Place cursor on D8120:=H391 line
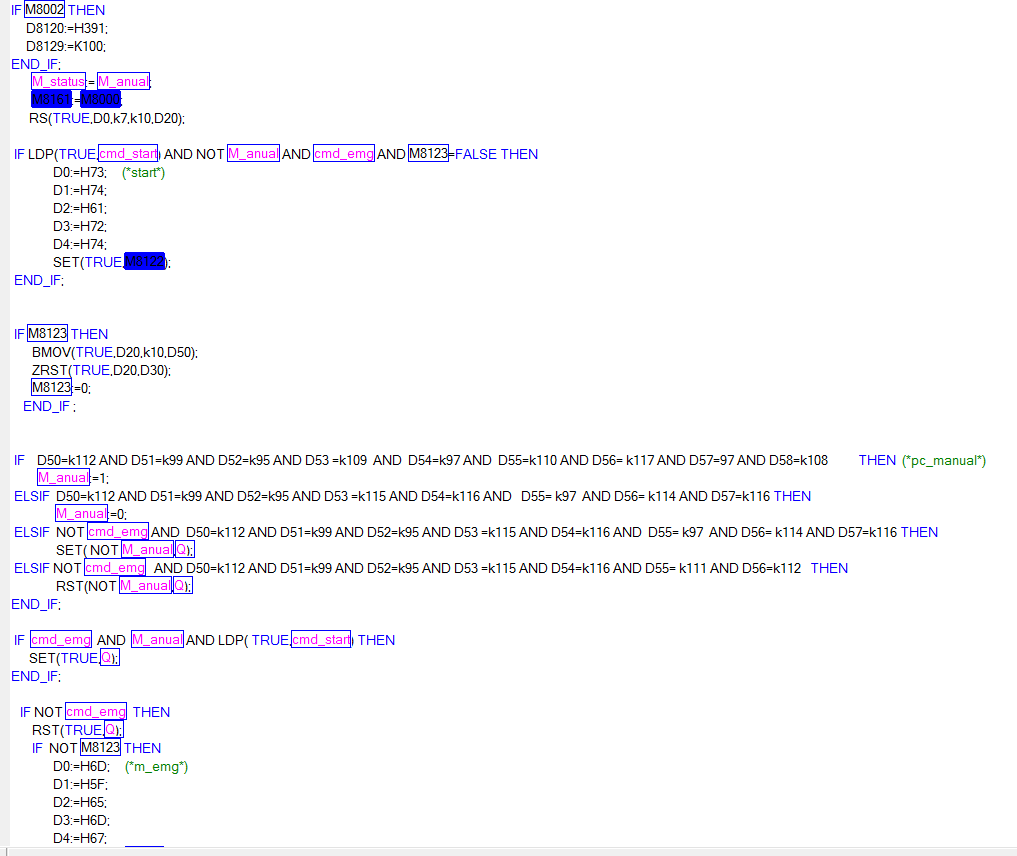Screen dimensions: 1017x856 point(66,28)
